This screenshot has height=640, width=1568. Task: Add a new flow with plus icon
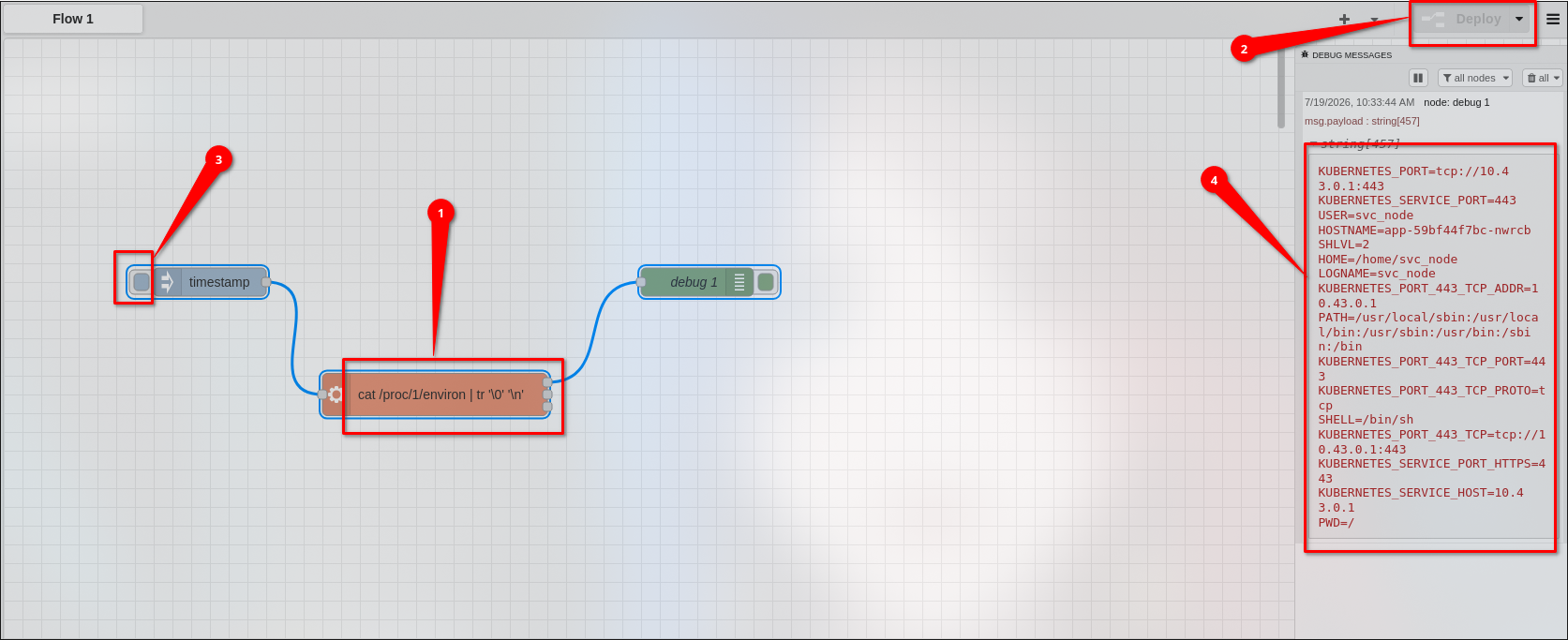tap(1344, 19)
